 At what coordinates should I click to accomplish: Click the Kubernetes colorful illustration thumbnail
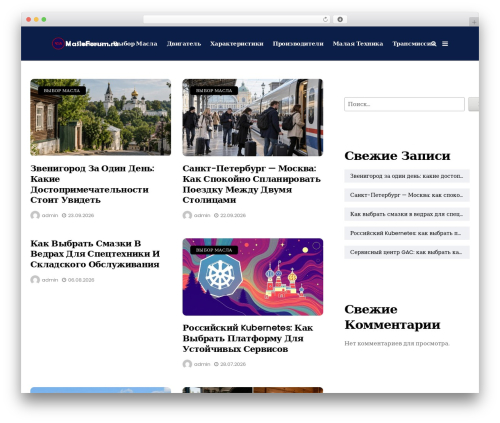[x=253, y=277]
